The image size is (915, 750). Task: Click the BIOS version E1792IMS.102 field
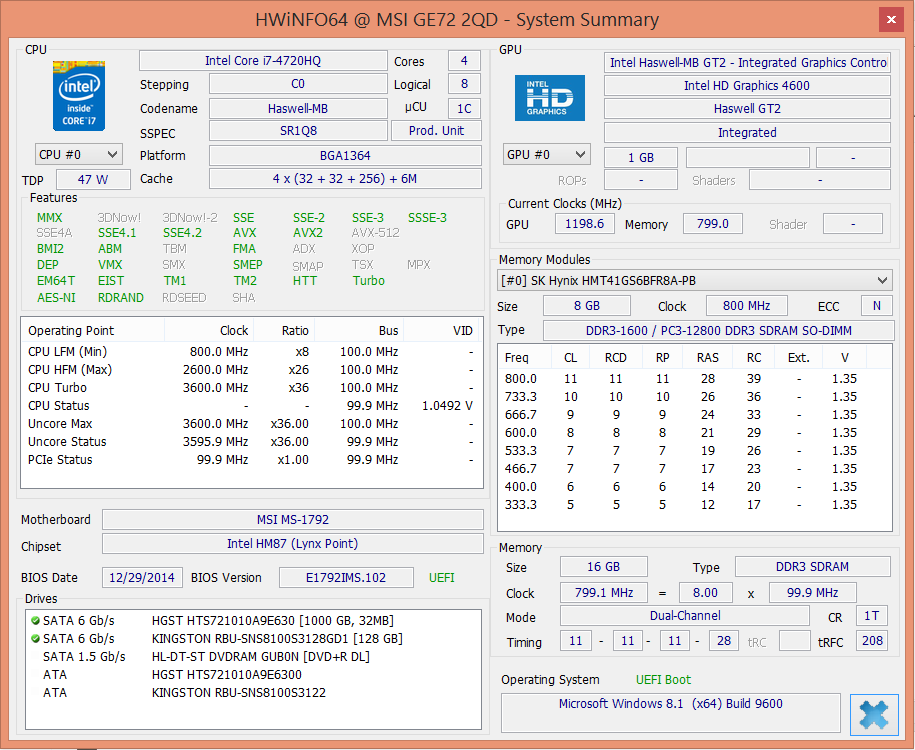tap(346, 578)
